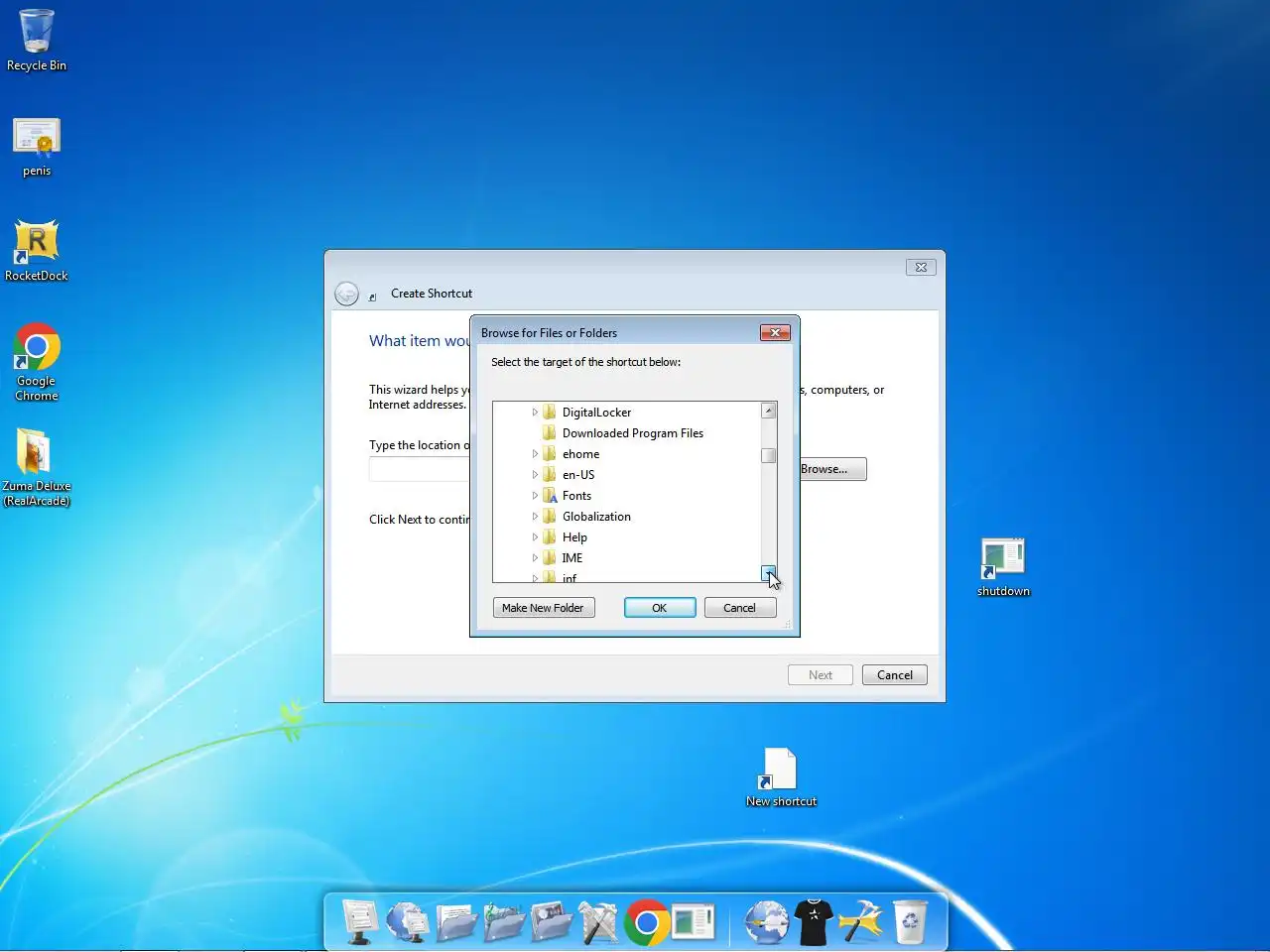This screenshot has width=1270, height=952.
Task: Expand the IME folder node
Action: tap(535, 557)
